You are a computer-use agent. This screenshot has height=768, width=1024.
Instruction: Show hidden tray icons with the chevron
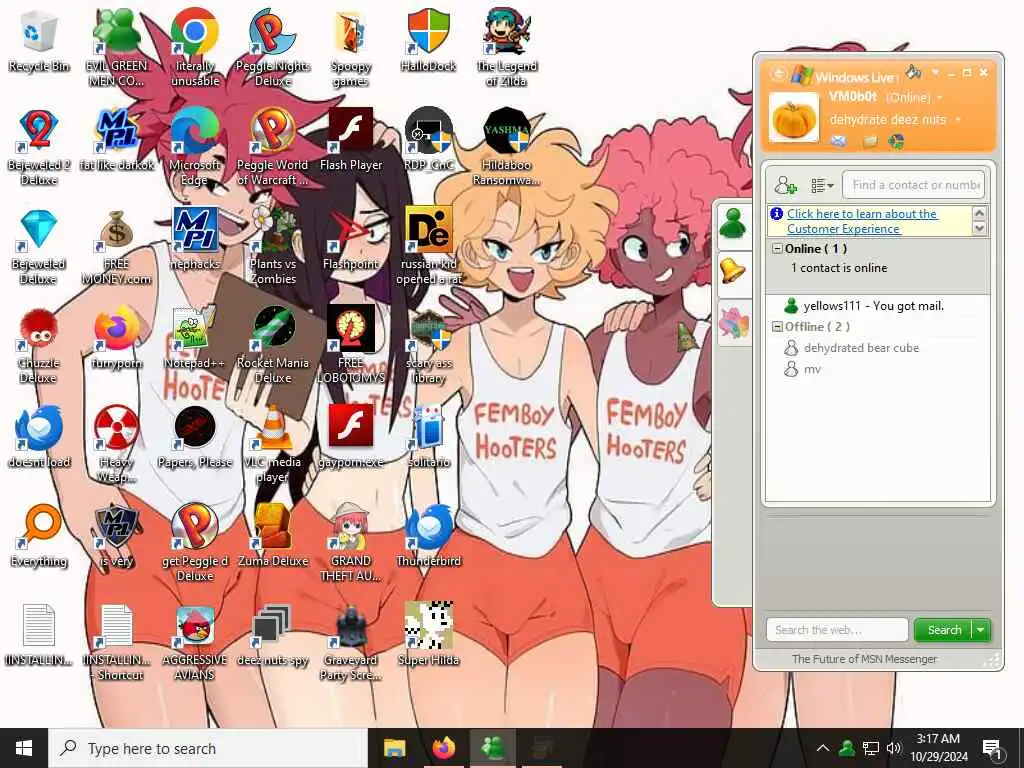pyautogui.click(x=823, y=748)
